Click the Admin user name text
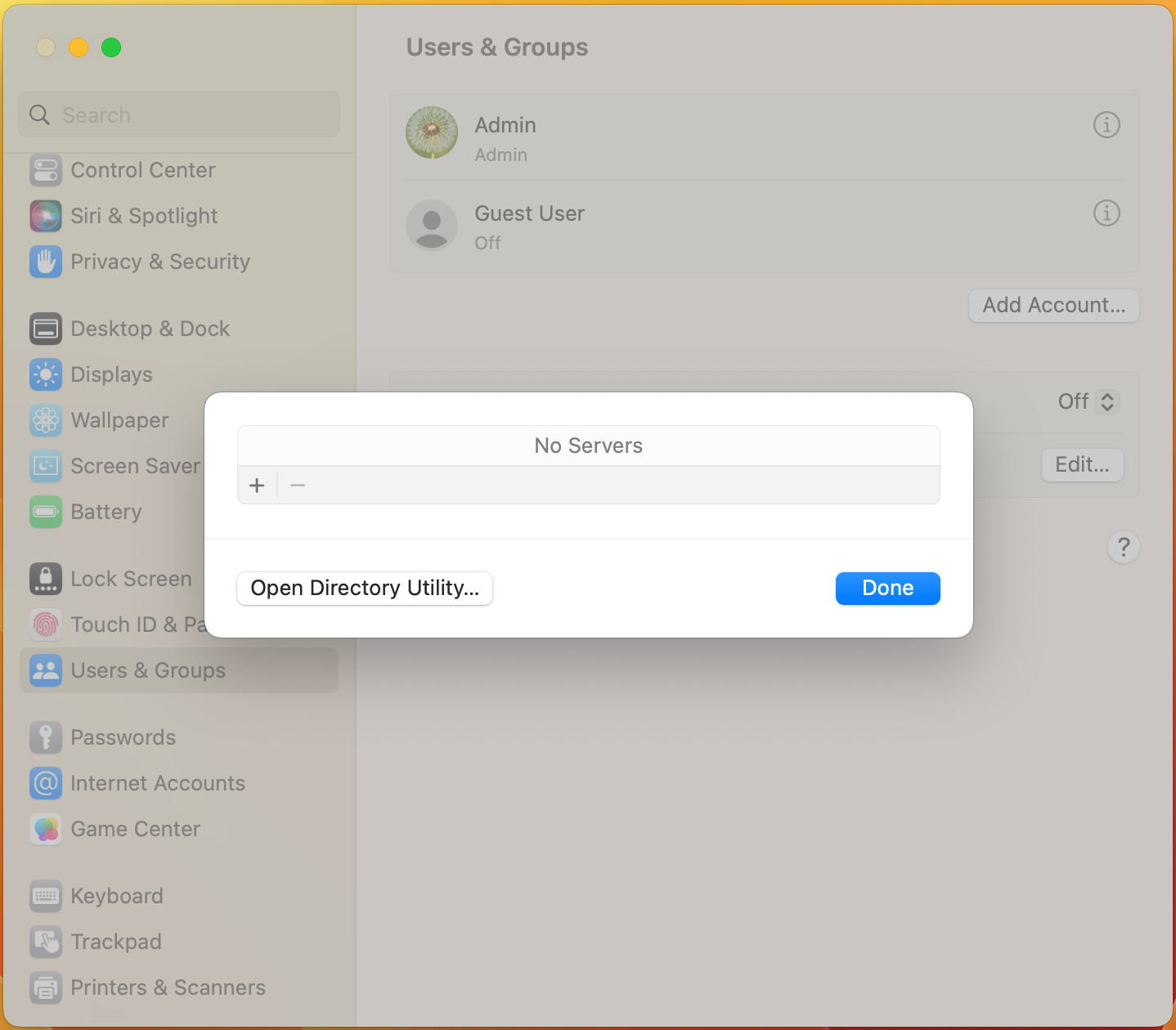Image resolution: width=1176 pixels, height=1030 pixels. (505, 125)
